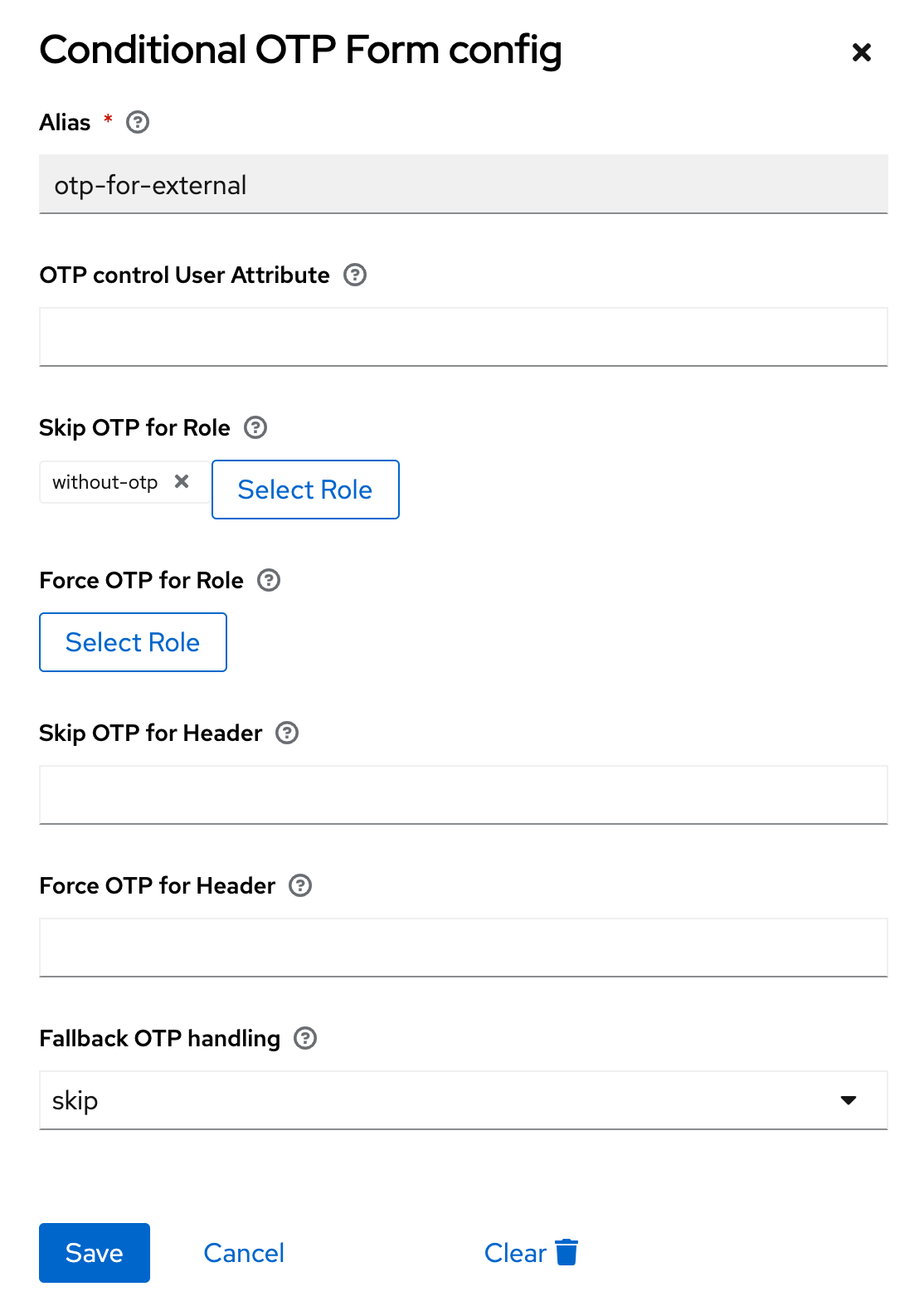Select Role for Force OTP
The height and width of the screenshot is (1311, 924).
click(x=133, y=641)
